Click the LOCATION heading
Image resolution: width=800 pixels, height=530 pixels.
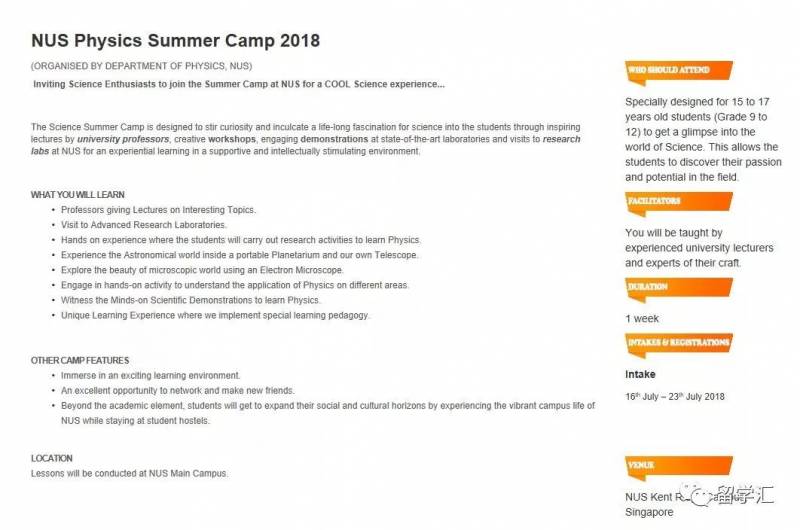[52, 459]
